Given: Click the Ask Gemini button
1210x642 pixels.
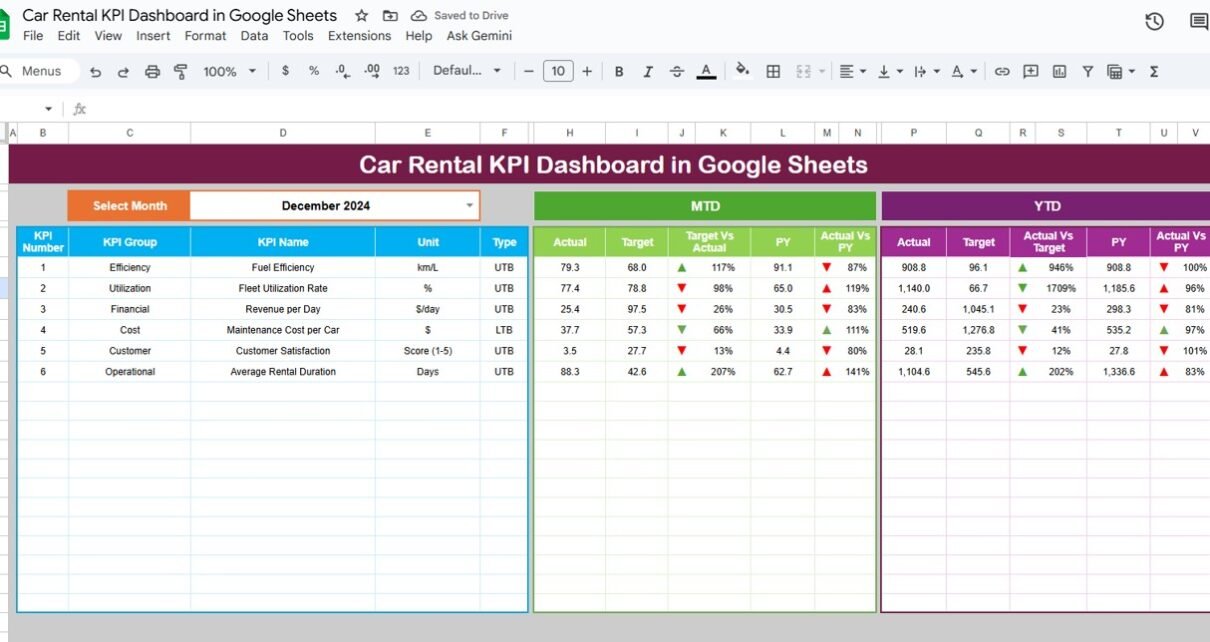Looking at the screenshot, I should click(479, 36).
